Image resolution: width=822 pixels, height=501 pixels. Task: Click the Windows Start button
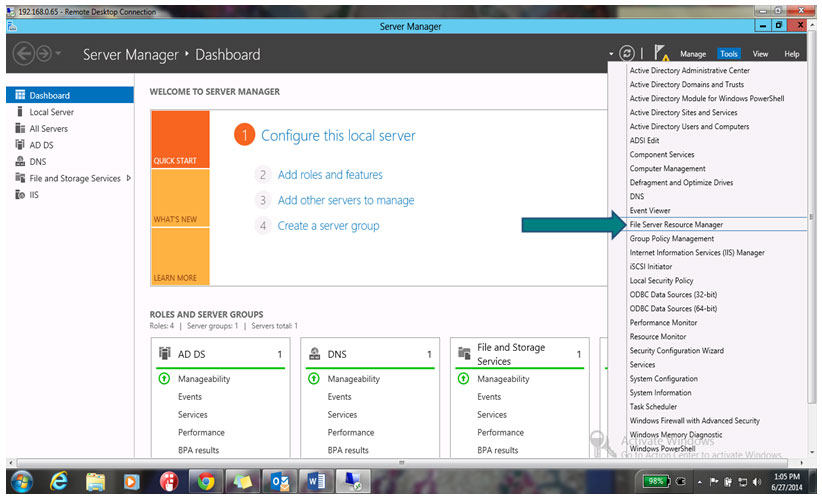coord(21,481)
